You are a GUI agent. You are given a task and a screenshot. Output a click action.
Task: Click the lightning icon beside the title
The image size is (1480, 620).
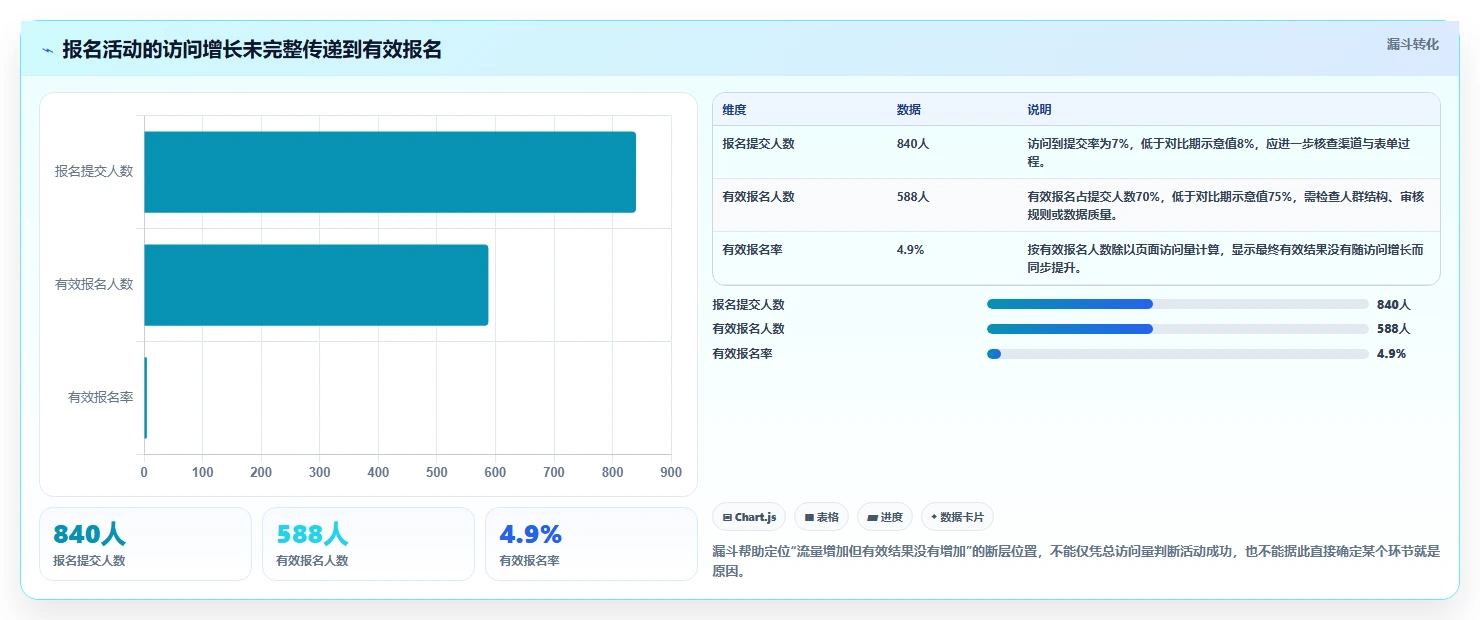[x=47, y=50]
